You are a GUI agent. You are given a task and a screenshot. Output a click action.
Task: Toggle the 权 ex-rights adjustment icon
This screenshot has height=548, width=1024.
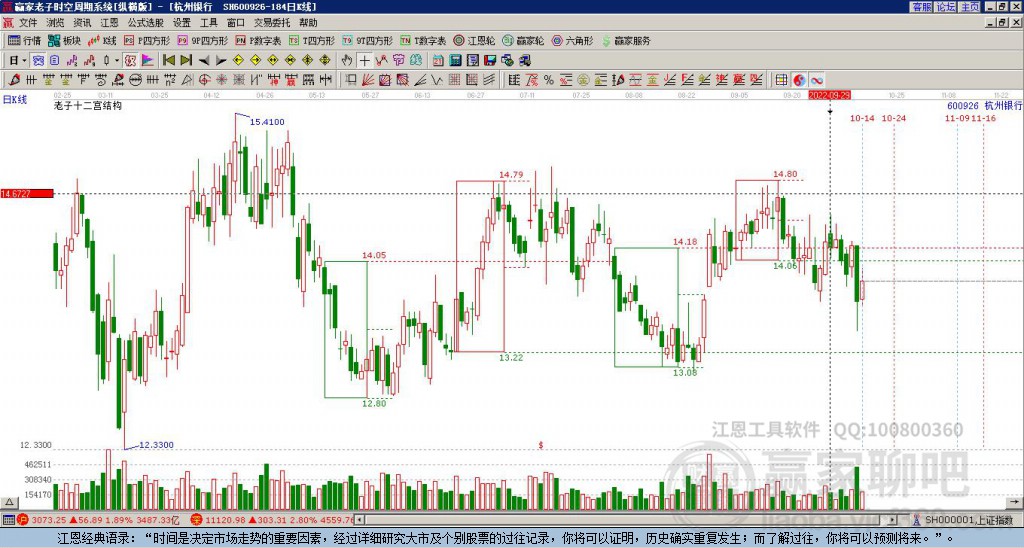click(x=130, y=61)
